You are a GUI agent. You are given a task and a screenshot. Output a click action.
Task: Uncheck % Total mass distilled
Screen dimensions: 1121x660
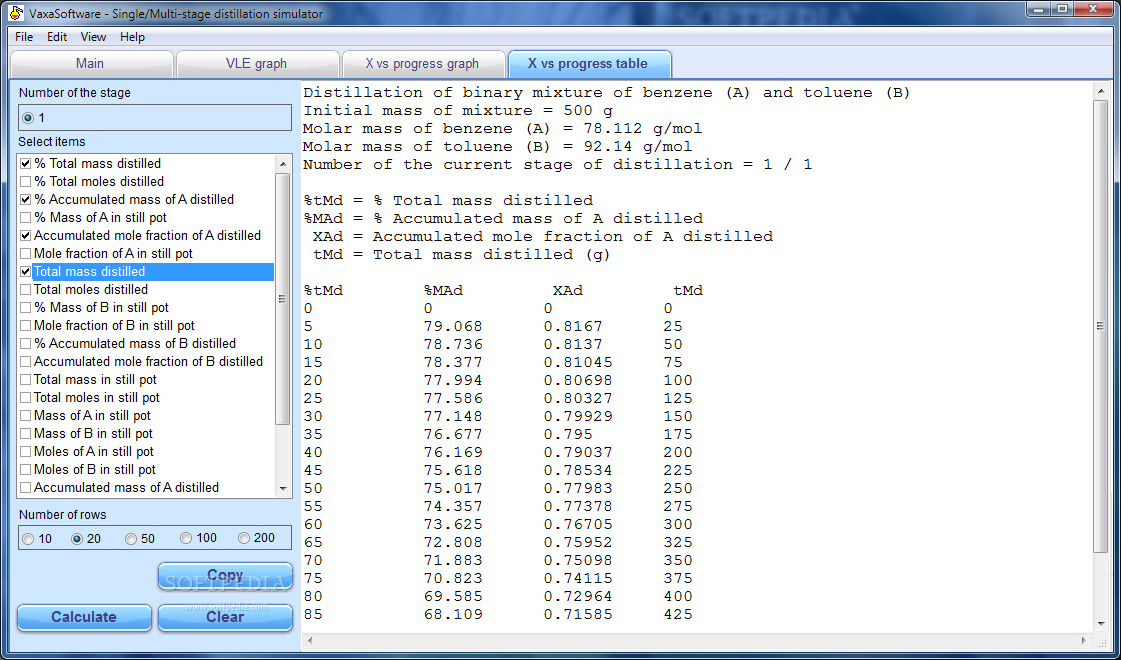tap(26, 164)
